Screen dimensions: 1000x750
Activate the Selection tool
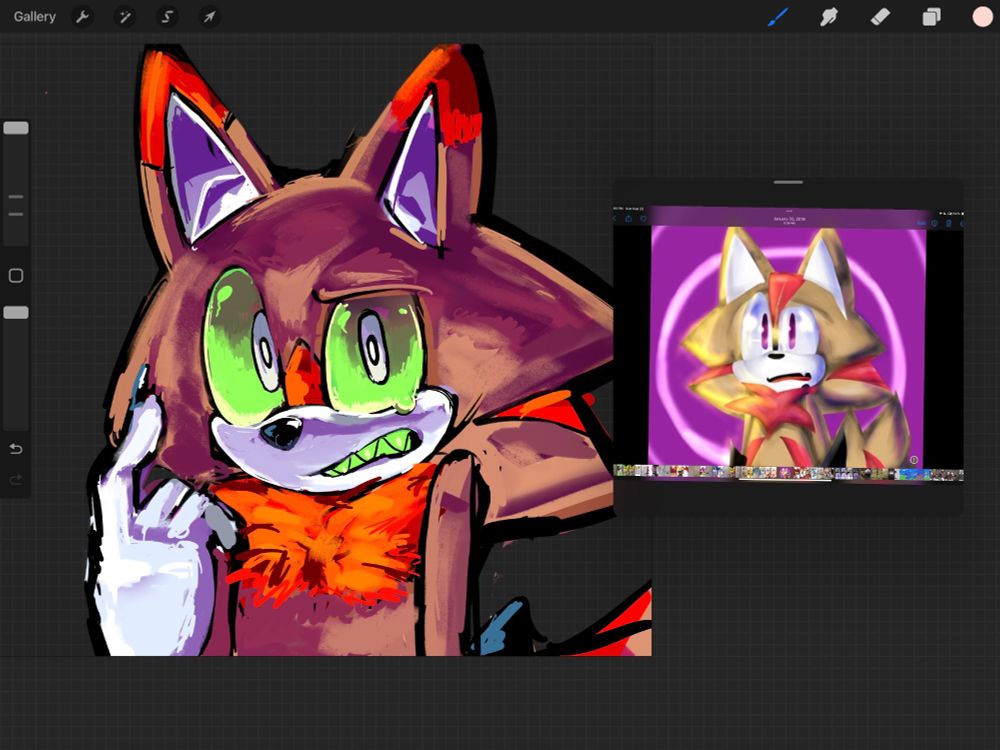[167, 17]
